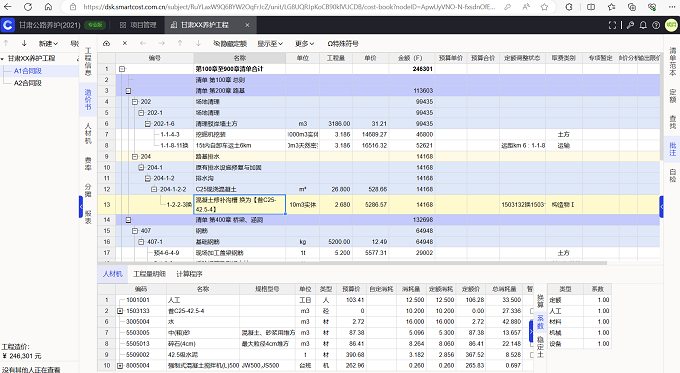Click the 隐藏定额 button
The image size is (680, 373).
pos(230,43)
